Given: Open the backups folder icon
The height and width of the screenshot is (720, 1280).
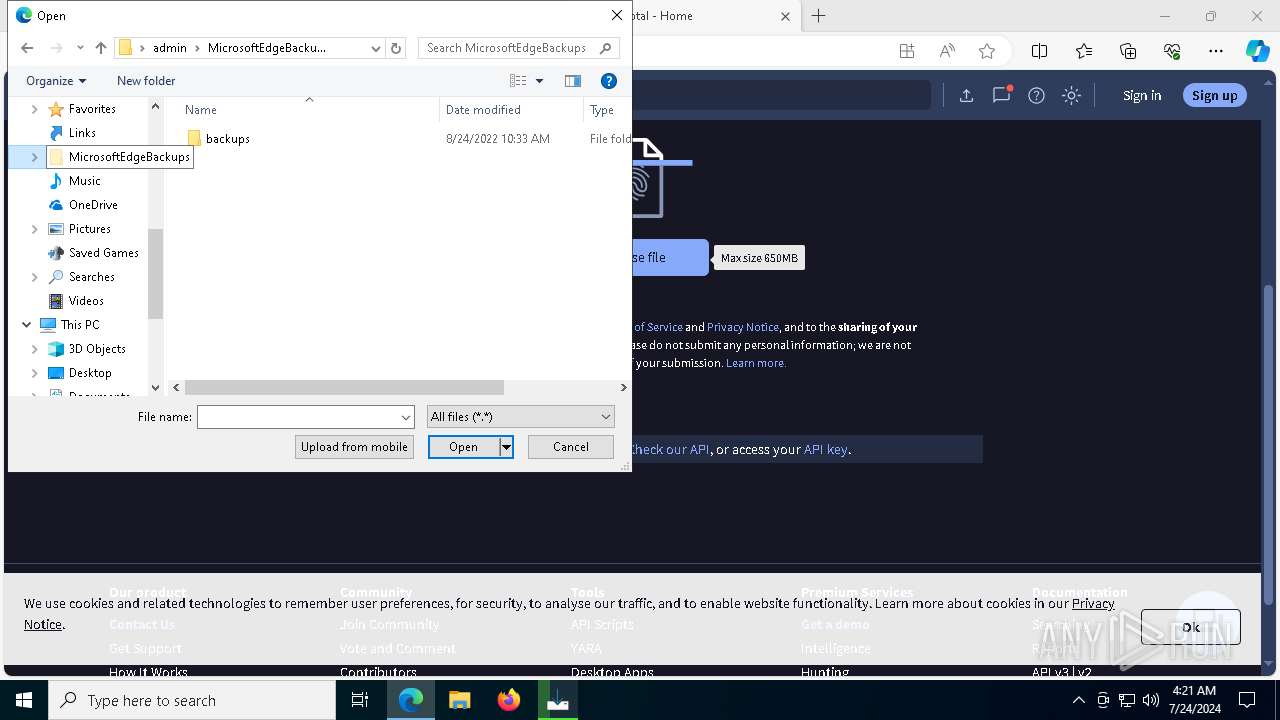Looking at the screenshot, I should coord(194,139).
